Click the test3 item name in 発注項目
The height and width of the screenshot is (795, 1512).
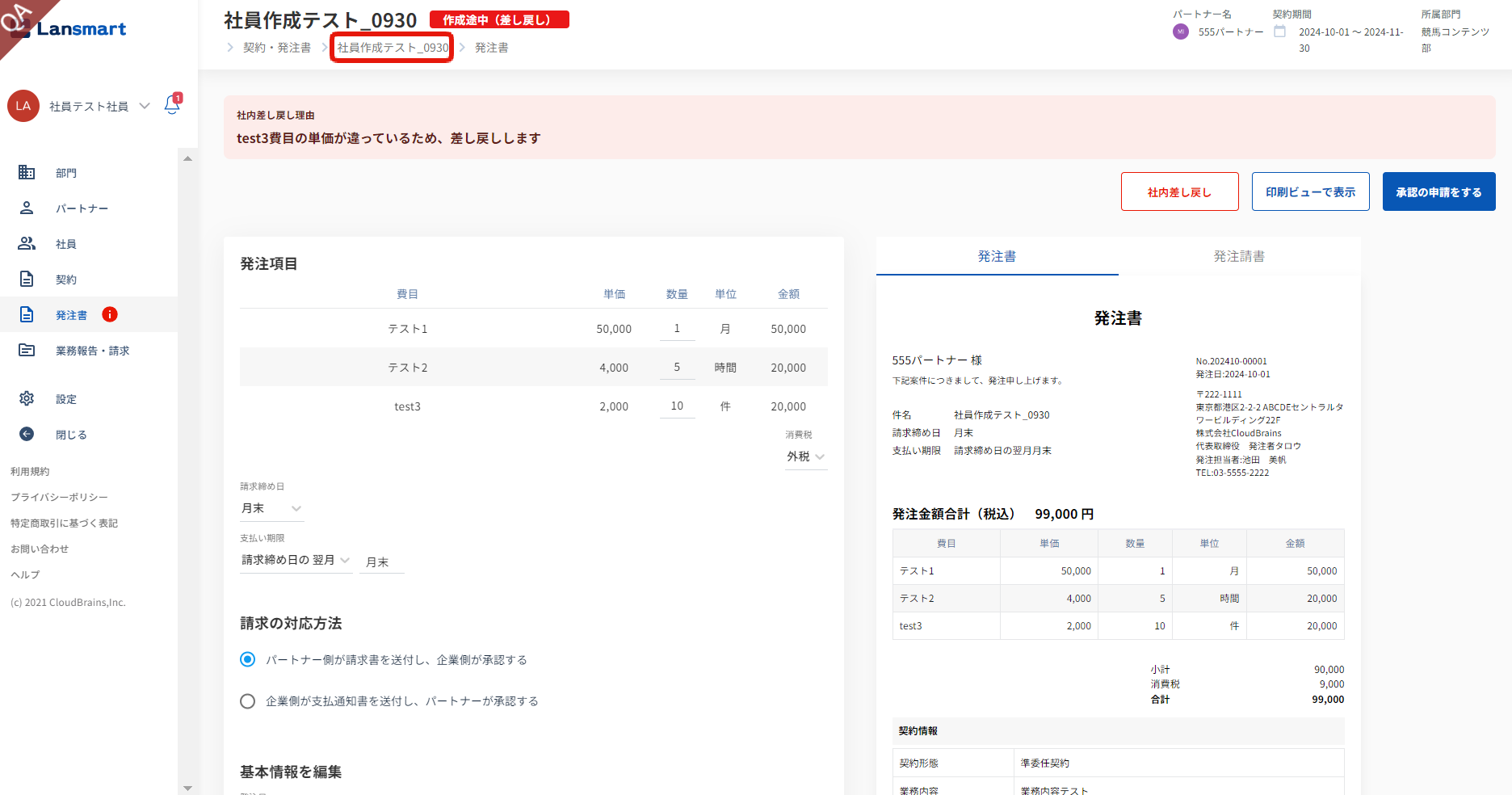pos(408,406)
